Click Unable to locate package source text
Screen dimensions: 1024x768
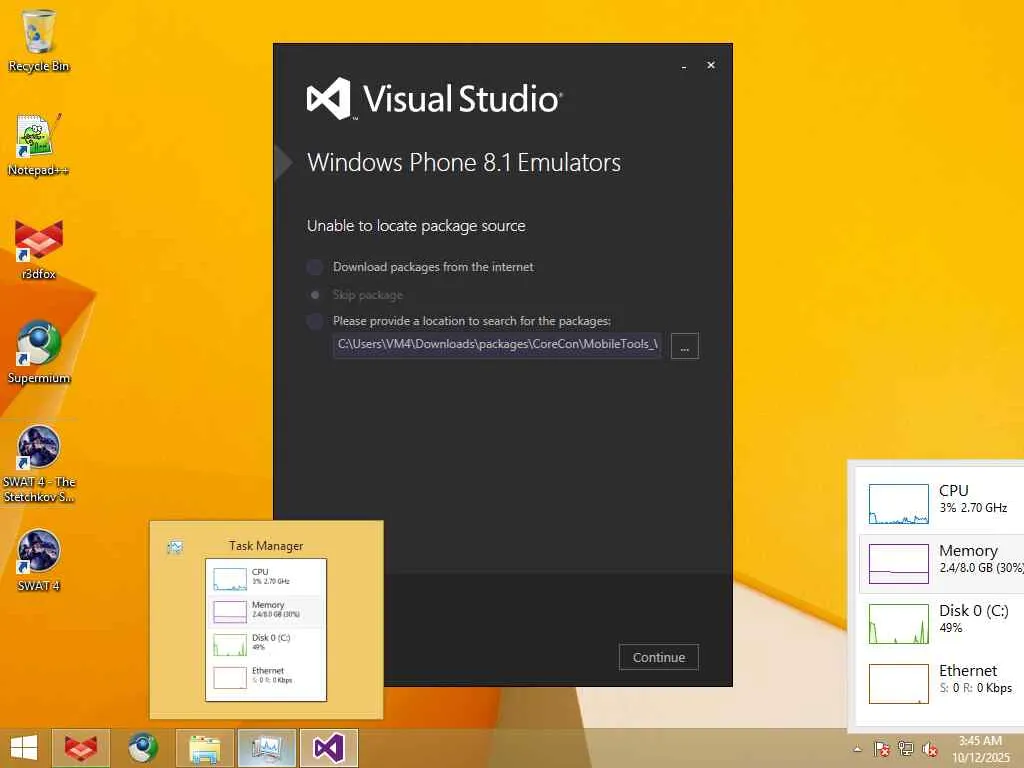(416, 226)
